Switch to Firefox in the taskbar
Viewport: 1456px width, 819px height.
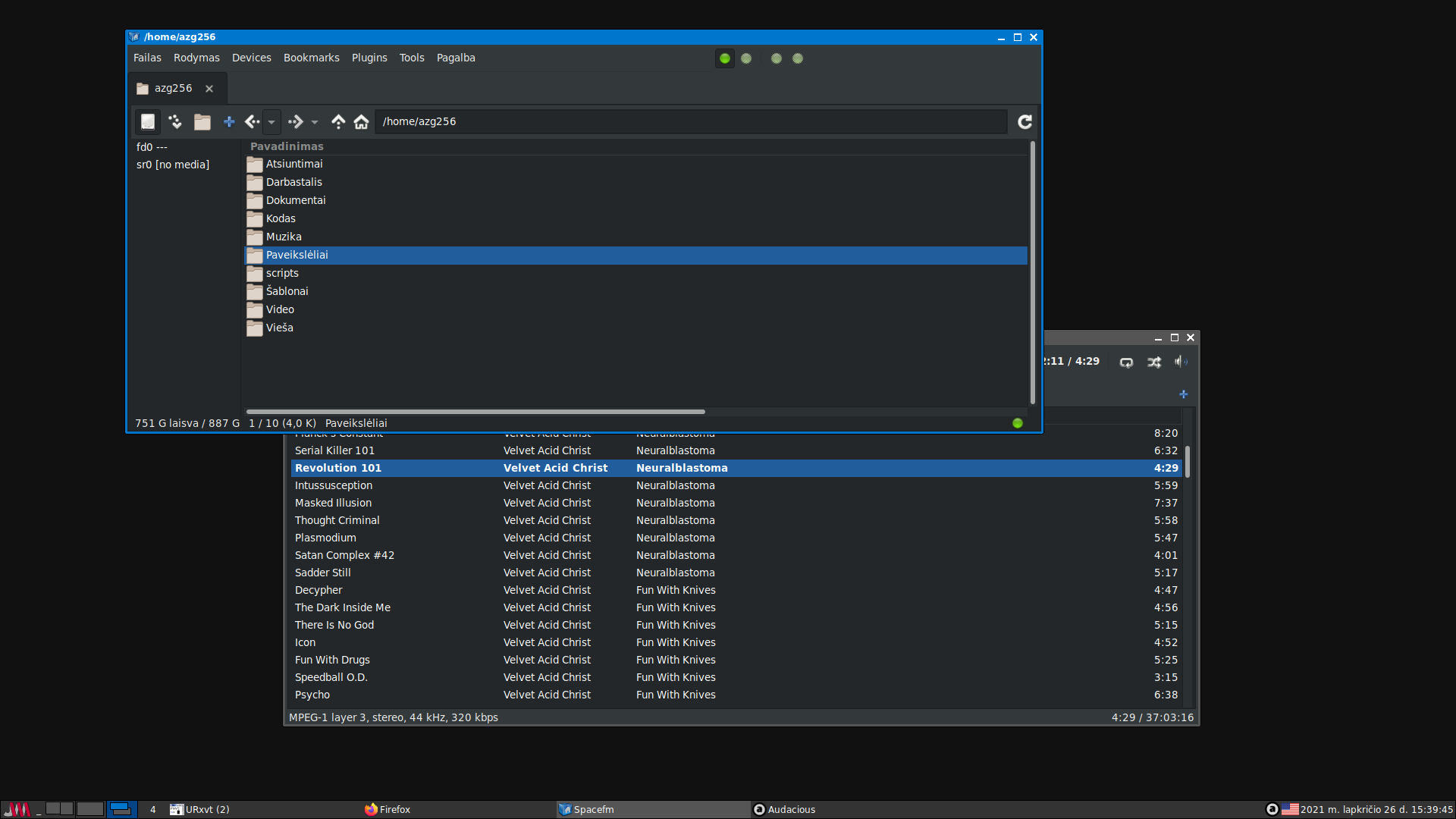tap(459, 809)
